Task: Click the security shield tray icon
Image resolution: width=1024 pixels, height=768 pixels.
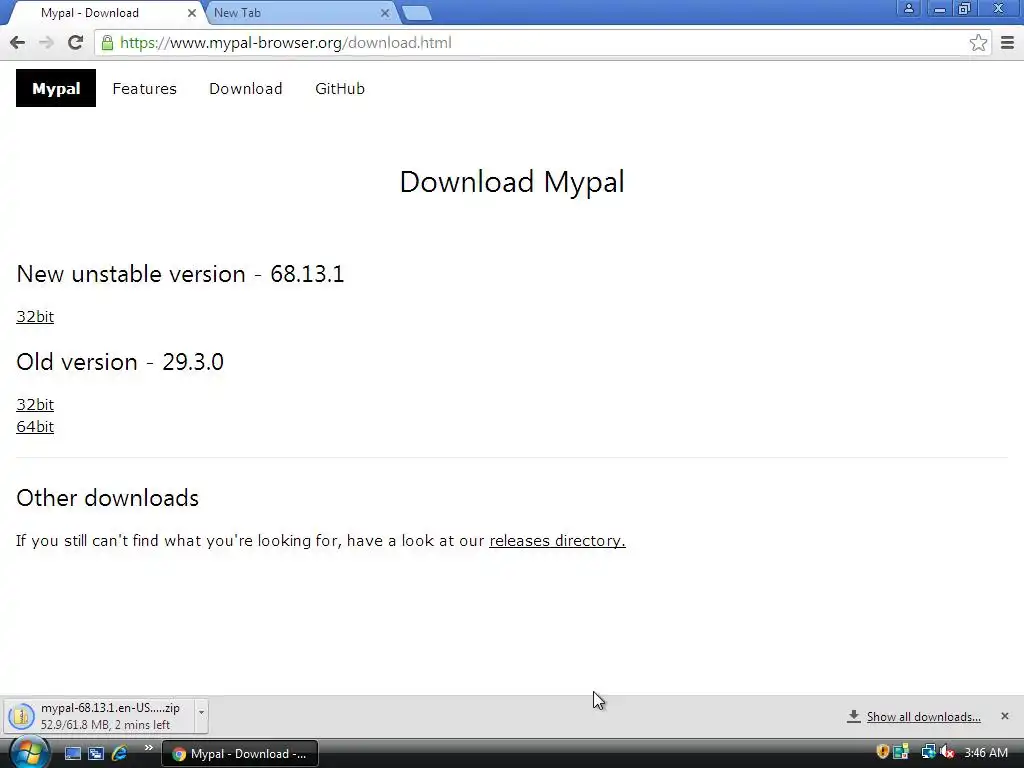Action: point(882,752)
